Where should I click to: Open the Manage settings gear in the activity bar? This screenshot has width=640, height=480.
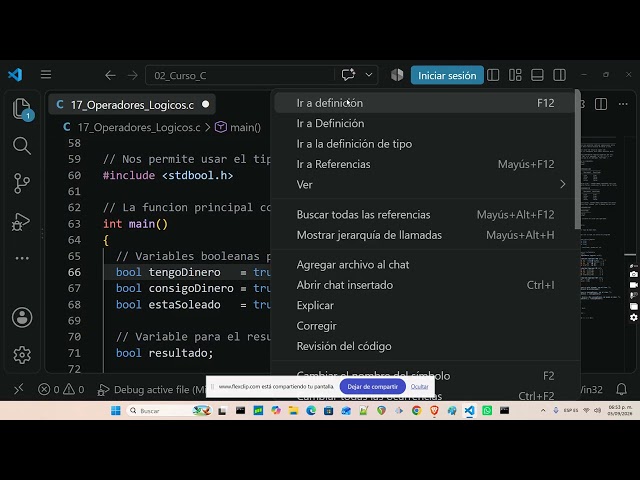point(22,355)
